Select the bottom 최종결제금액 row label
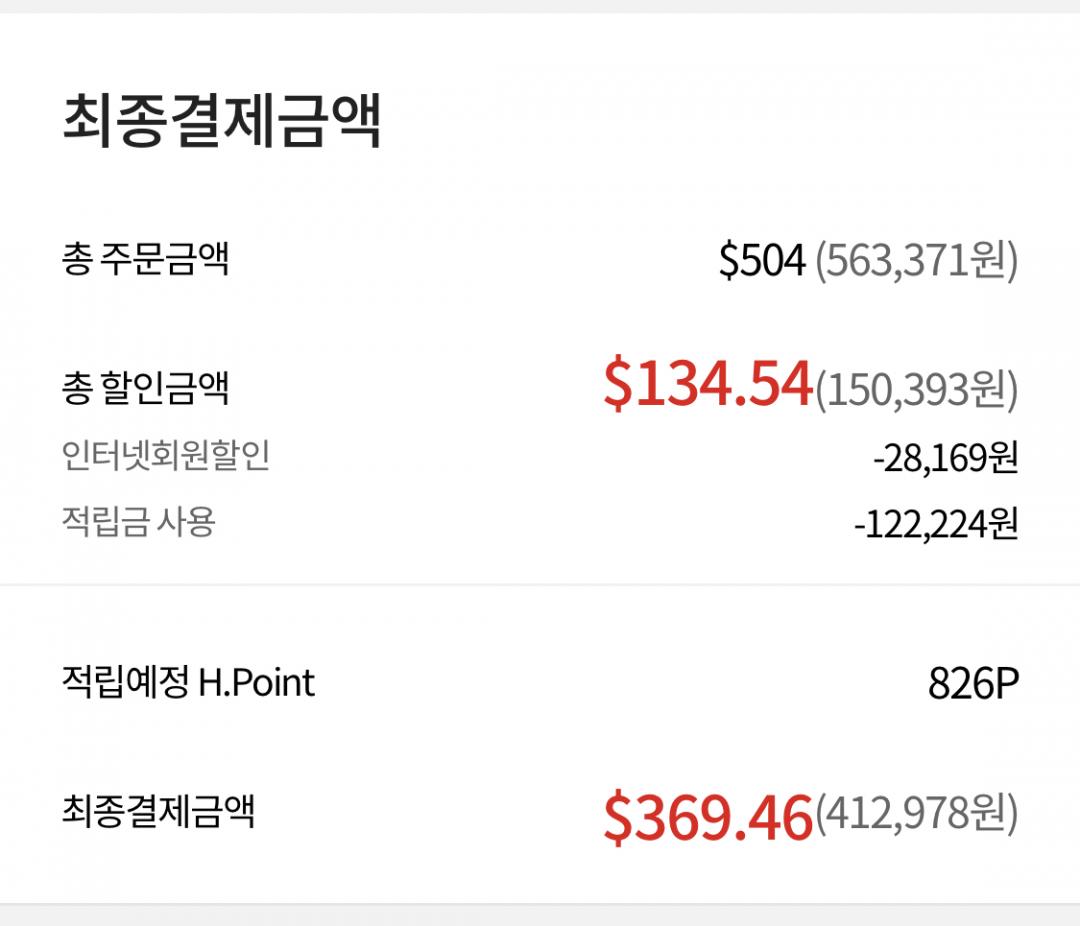The width and height of the screenshot is (1080, 926). (x=158, y=811)
